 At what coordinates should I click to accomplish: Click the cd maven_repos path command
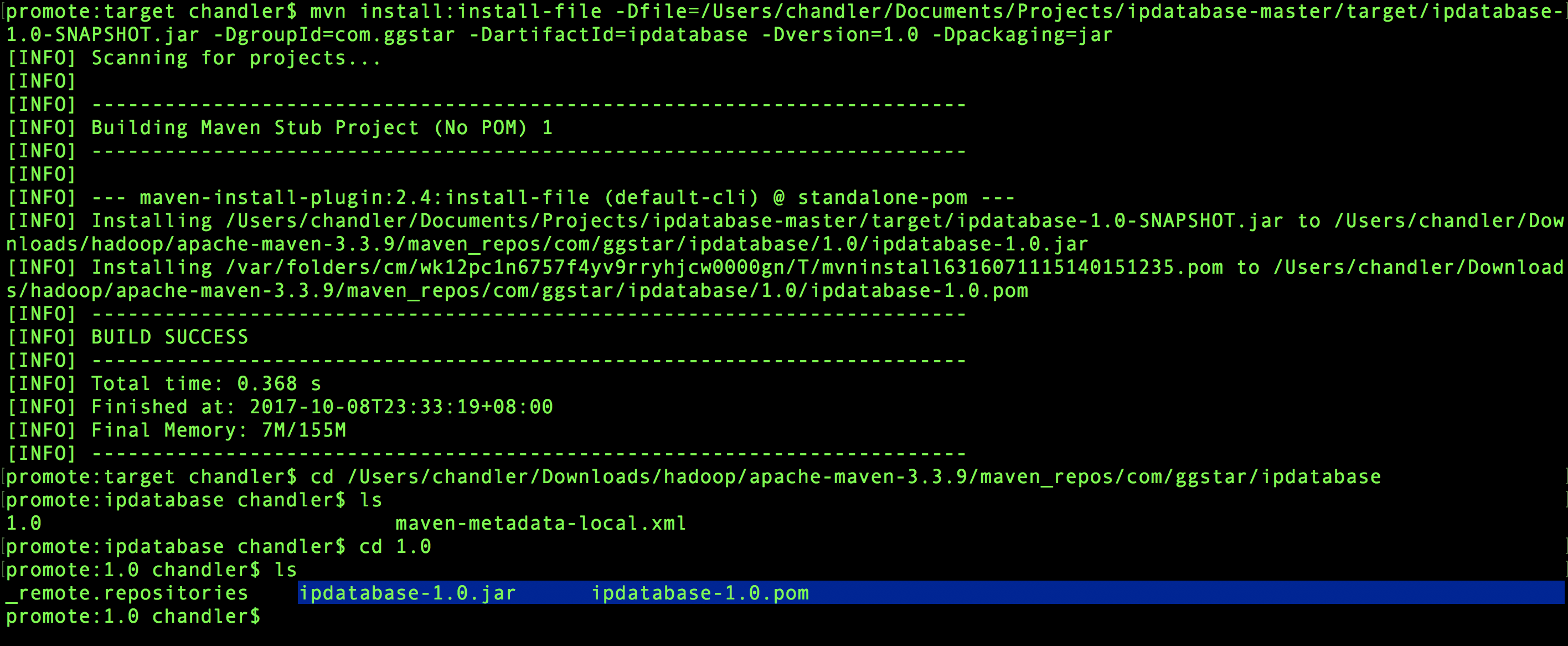pyautogui.click(x=845, y=476)
